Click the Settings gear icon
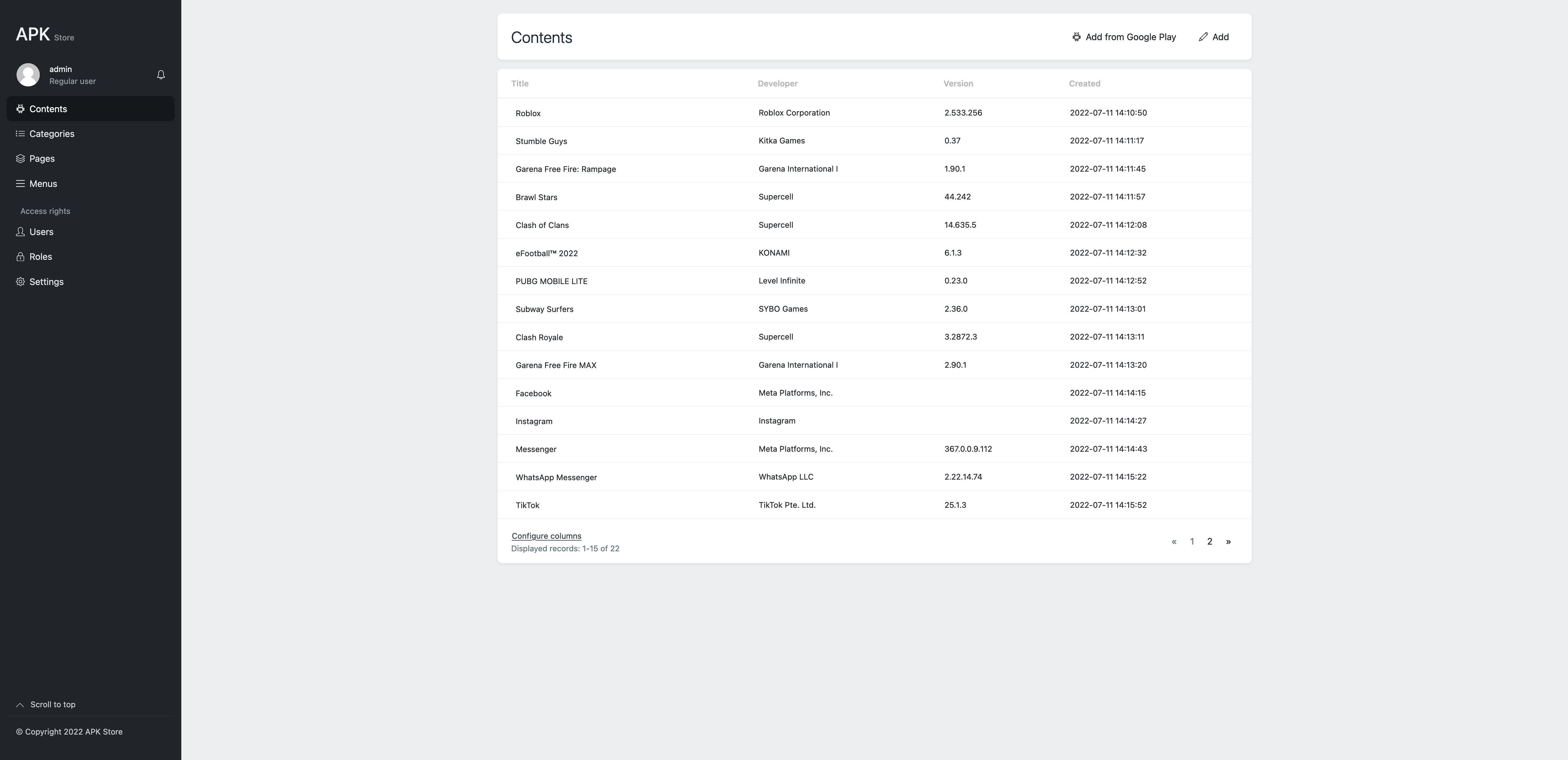The width and height of the screenshot is (1568, 760). 20,282
